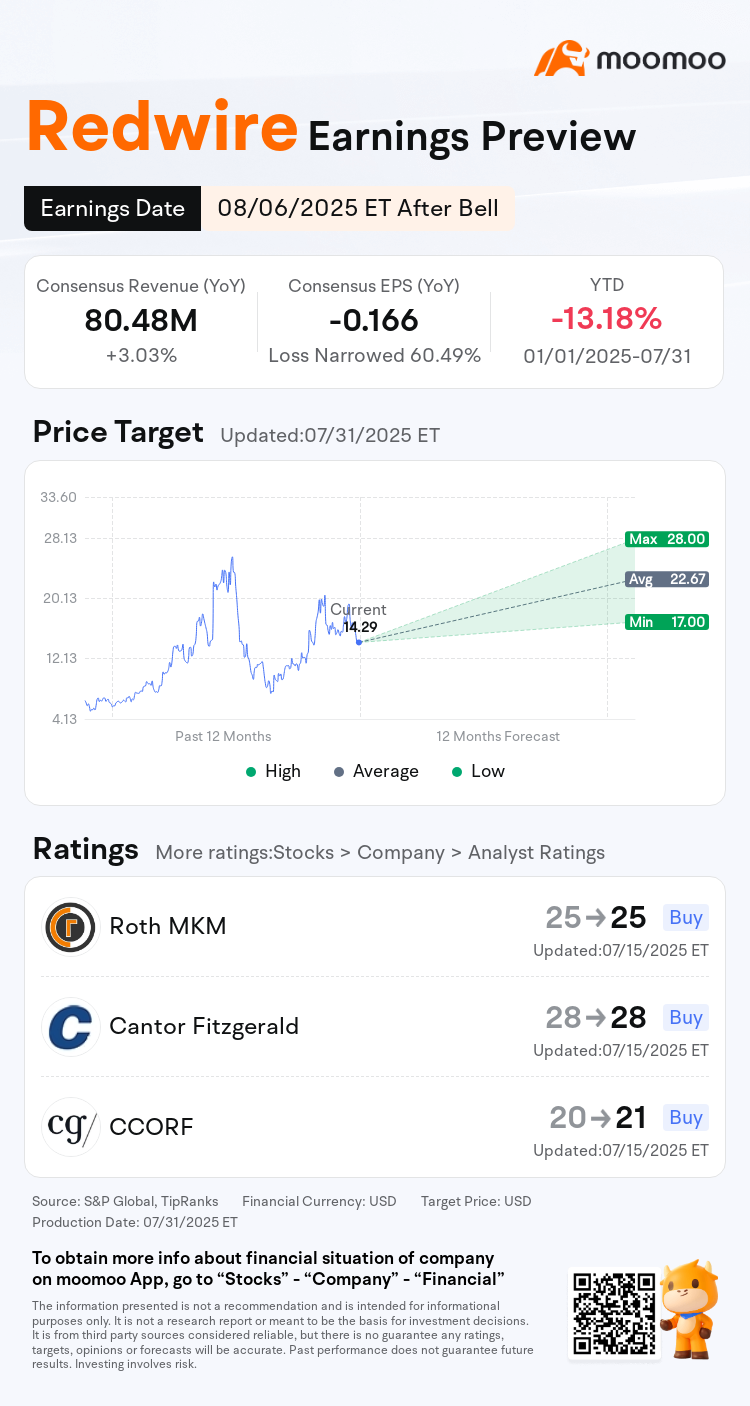The image size is (750, 1406).
Task: Open the Earnings Date label tab
Action: coord(112,209)
